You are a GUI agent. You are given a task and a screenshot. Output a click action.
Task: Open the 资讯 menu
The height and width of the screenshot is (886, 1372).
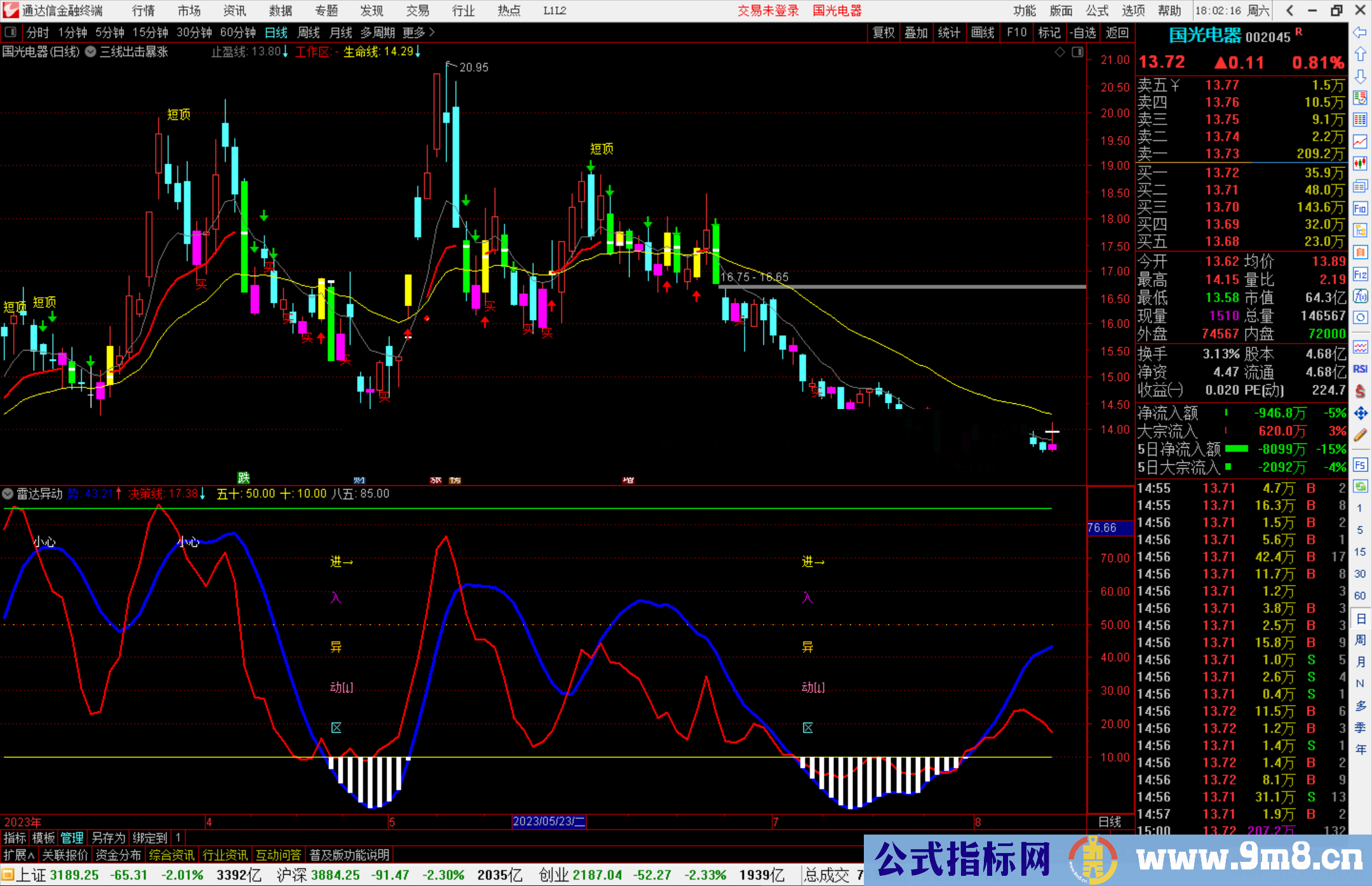tap(235, 11)
